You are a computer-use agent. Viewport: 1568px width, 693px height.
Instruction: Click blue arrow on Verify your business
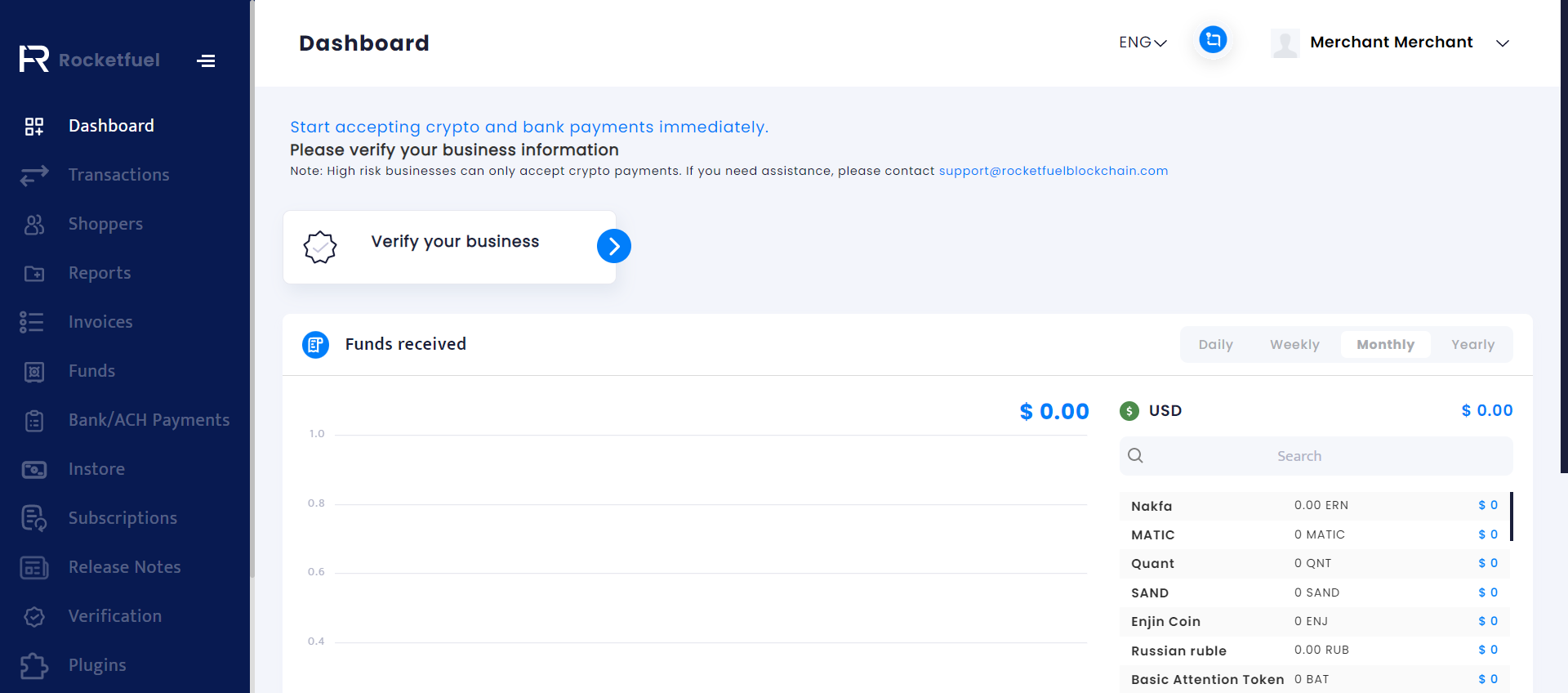click(614, 246)
